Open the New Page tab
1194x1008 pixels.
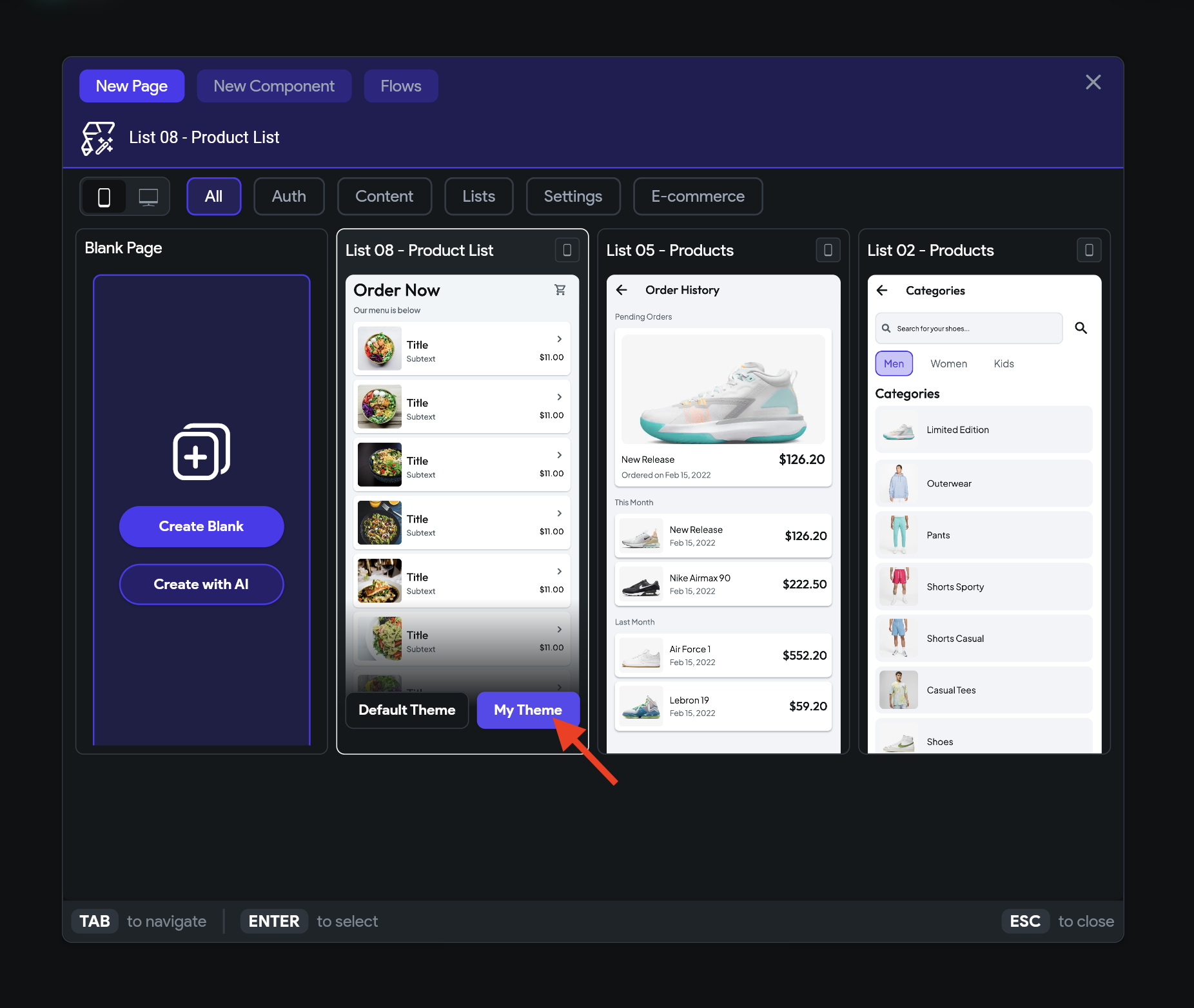click(x=132, y=86)
